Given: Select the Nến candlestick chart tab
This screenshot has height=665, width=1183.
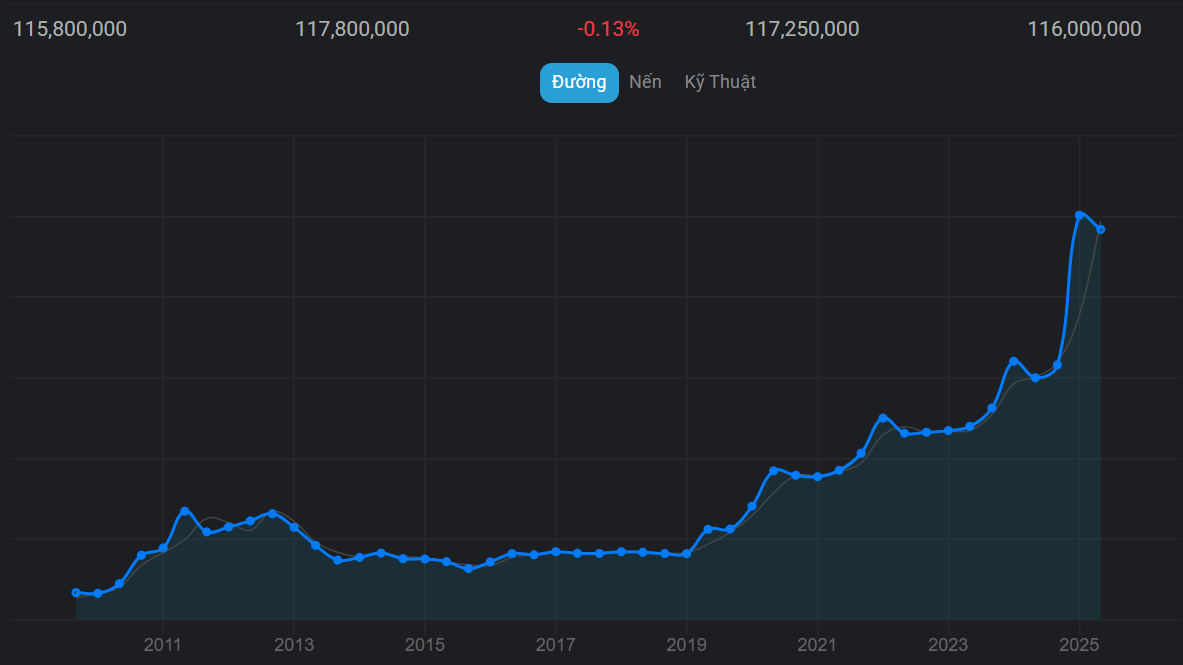Looking at the screenshot, I should click(x=645, y=82).
